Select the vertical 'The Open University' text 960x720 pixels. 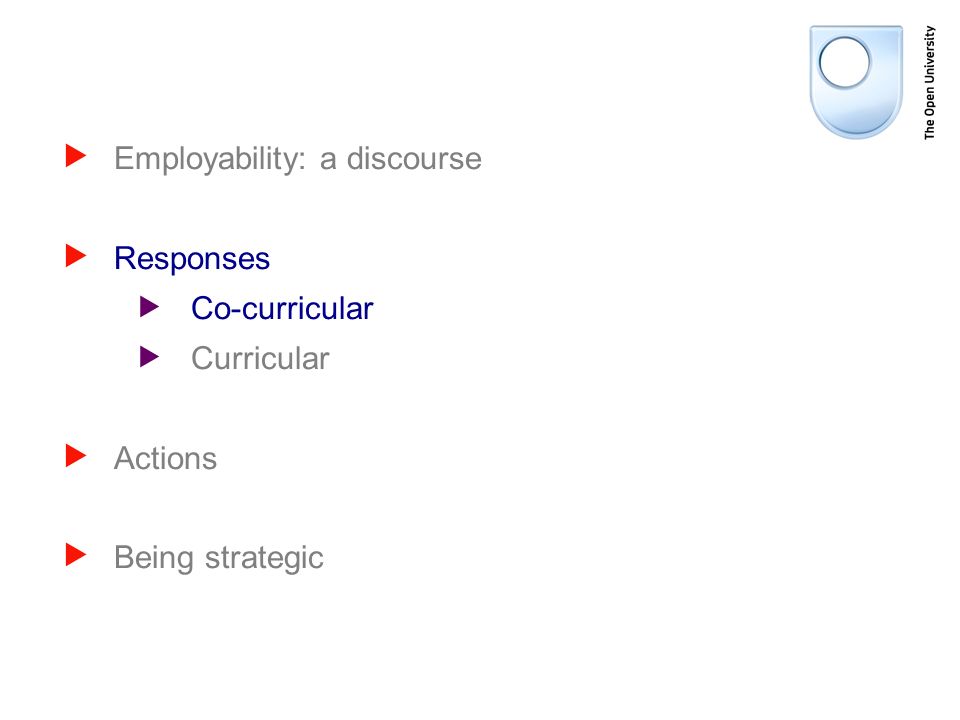coord(929,83)
